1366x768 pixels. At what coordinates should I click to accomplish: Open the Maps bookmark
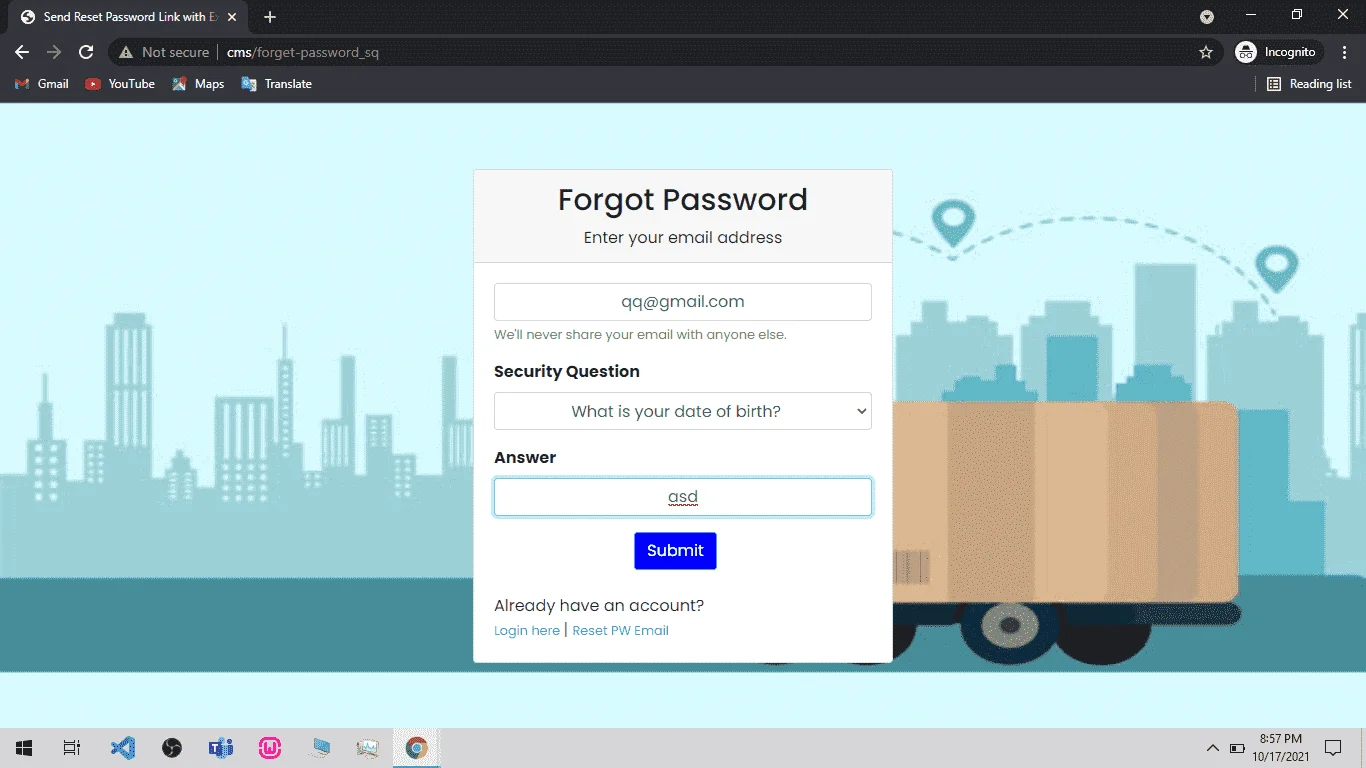tap(198, 84)
